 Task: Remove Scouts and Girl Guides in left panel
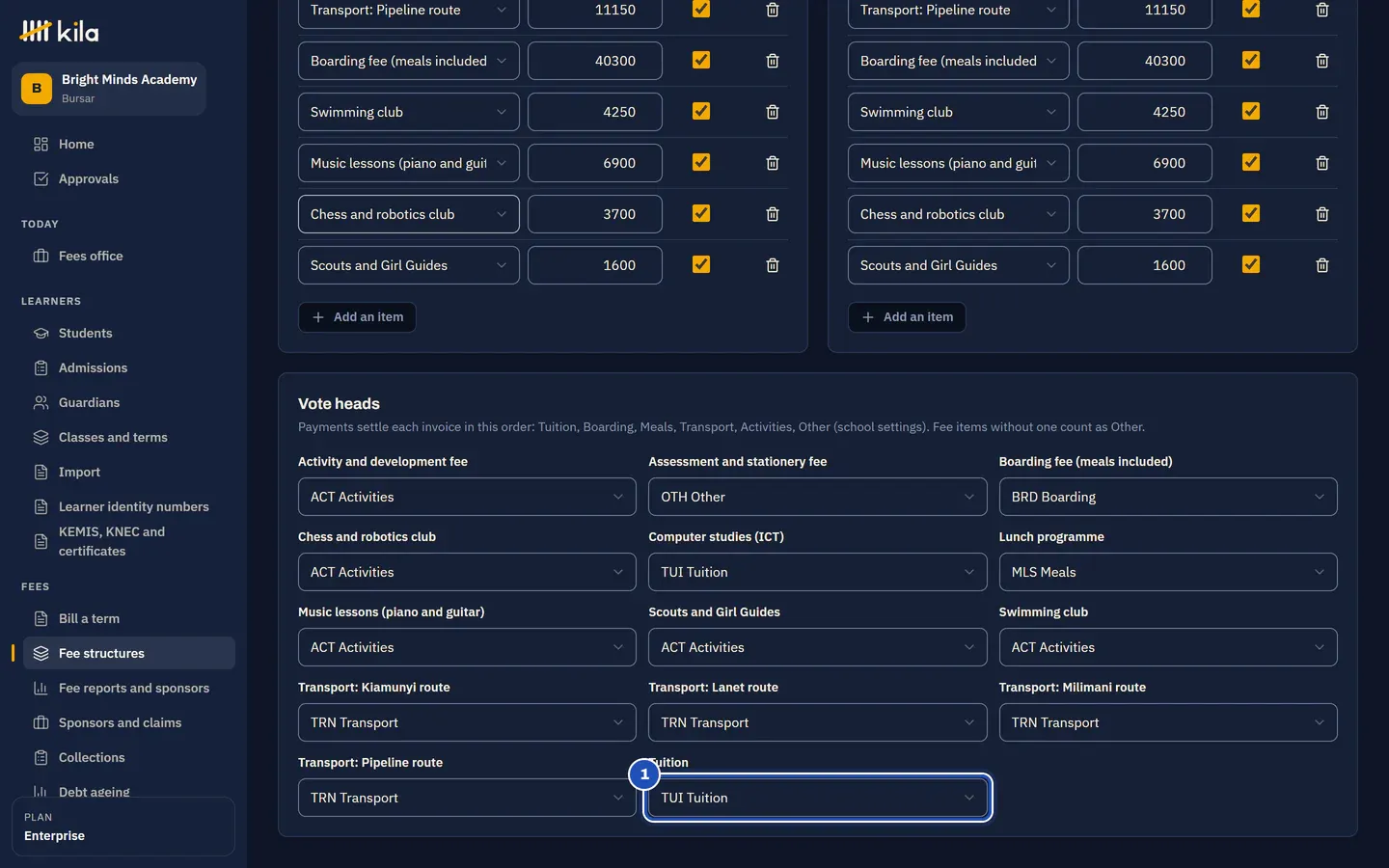773,265
